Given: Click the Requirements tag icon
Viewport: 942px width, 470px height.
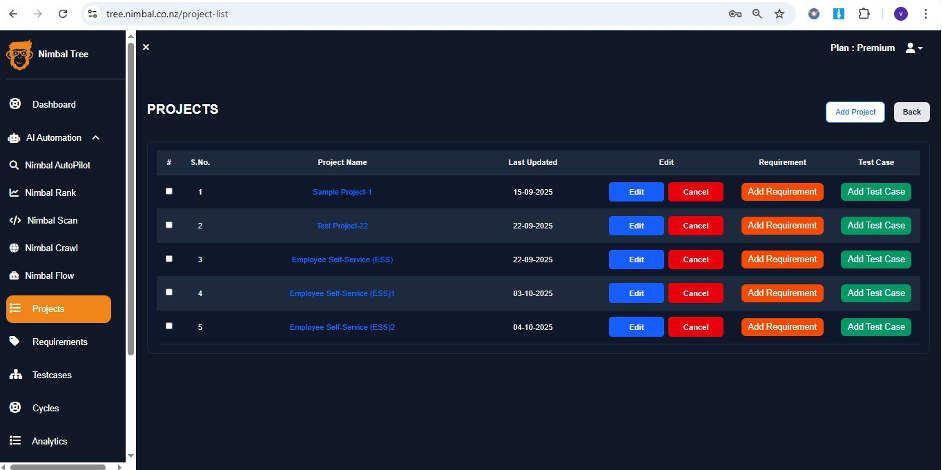Looking at the screenshot, I should 16,341.
